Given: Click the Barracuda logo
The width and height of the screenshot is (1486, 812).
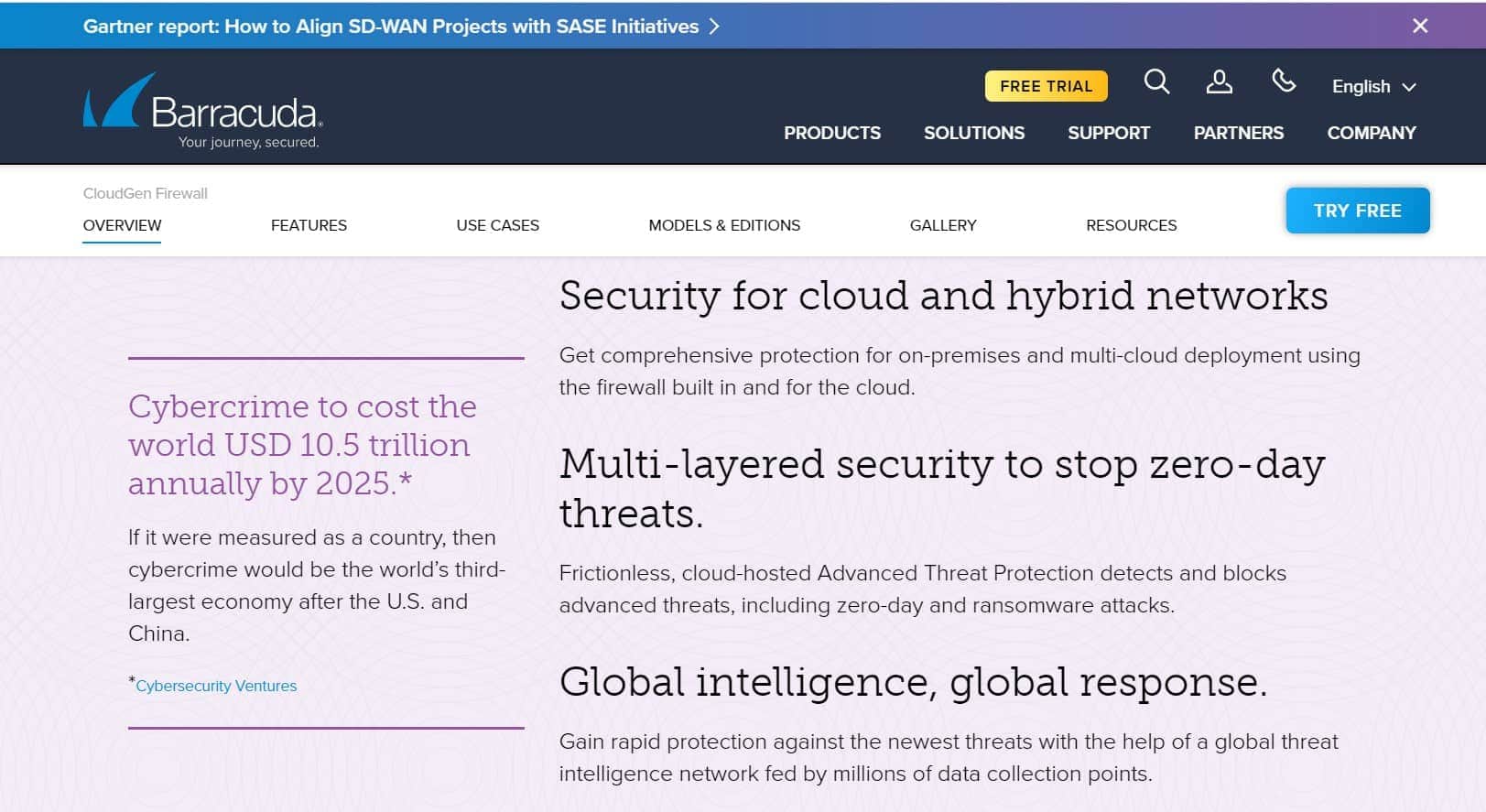Looking at the screenshot, I should [x=202, y=110].
